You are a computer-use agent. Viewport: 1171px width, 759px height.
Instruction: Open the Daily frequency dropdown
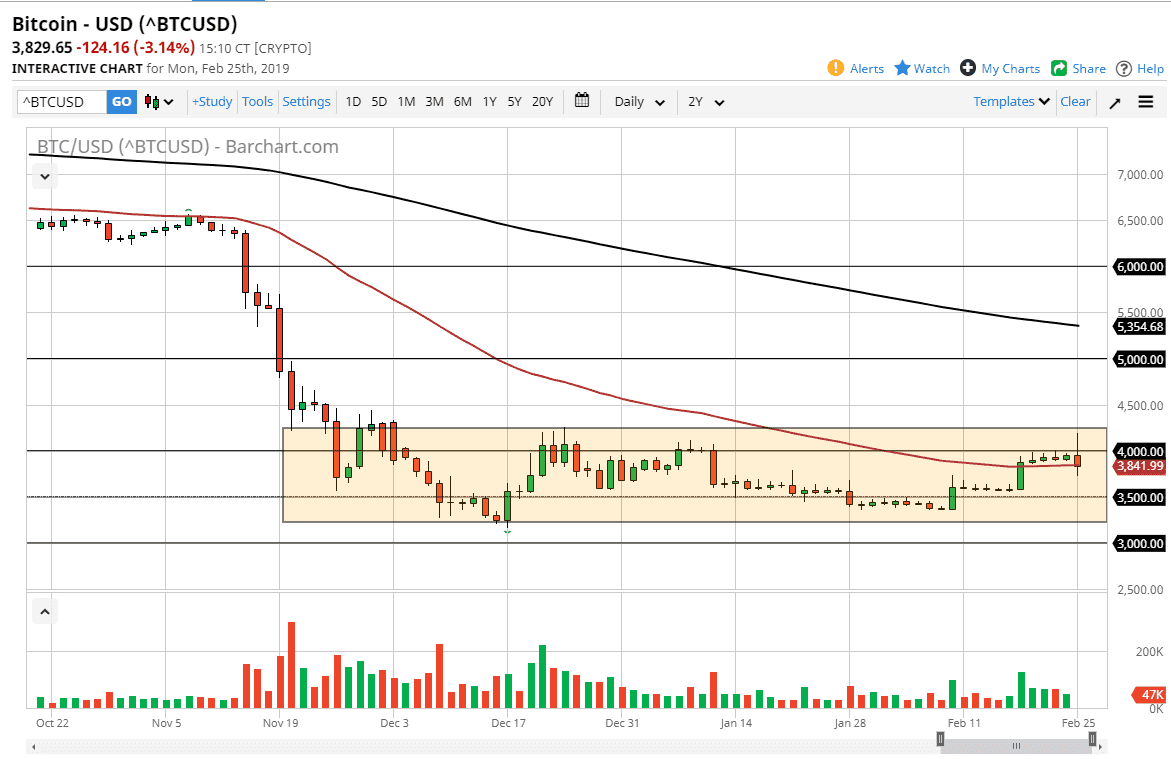tap(638, 101)
